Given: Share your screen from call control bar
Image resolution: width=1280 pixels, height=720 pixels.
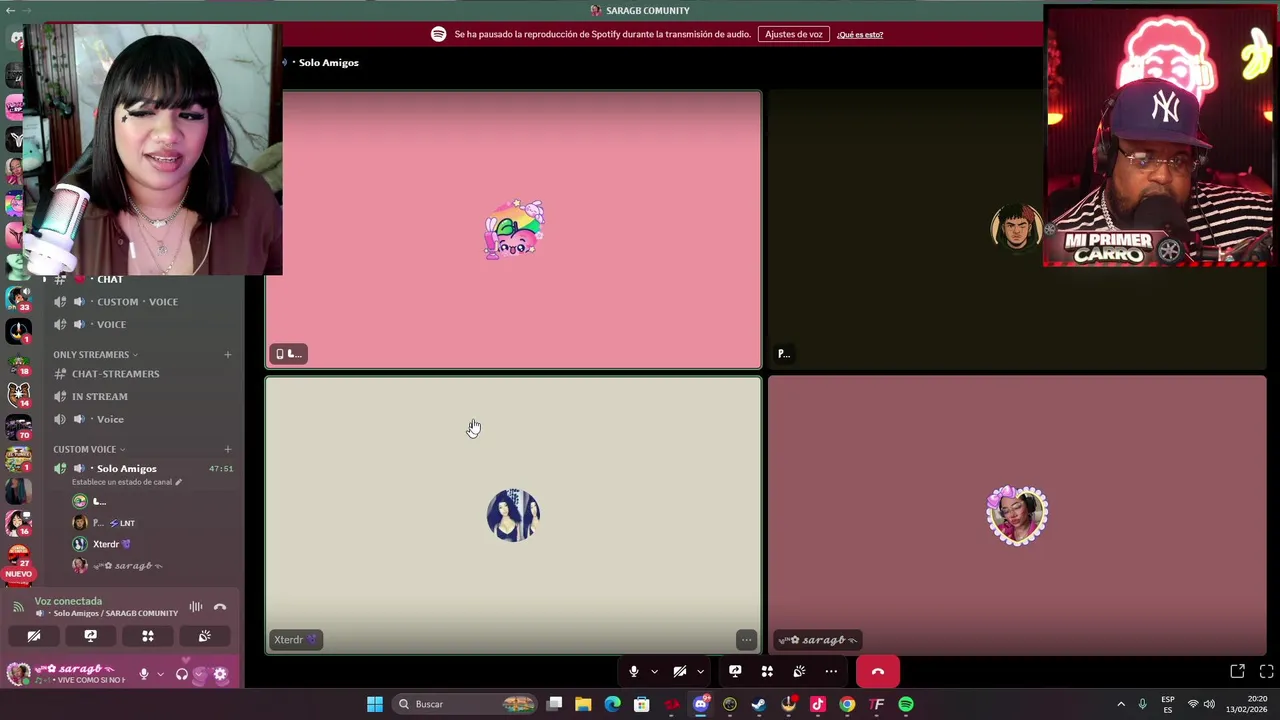Looking at the screenshot, I should click(x=735, y=671).
